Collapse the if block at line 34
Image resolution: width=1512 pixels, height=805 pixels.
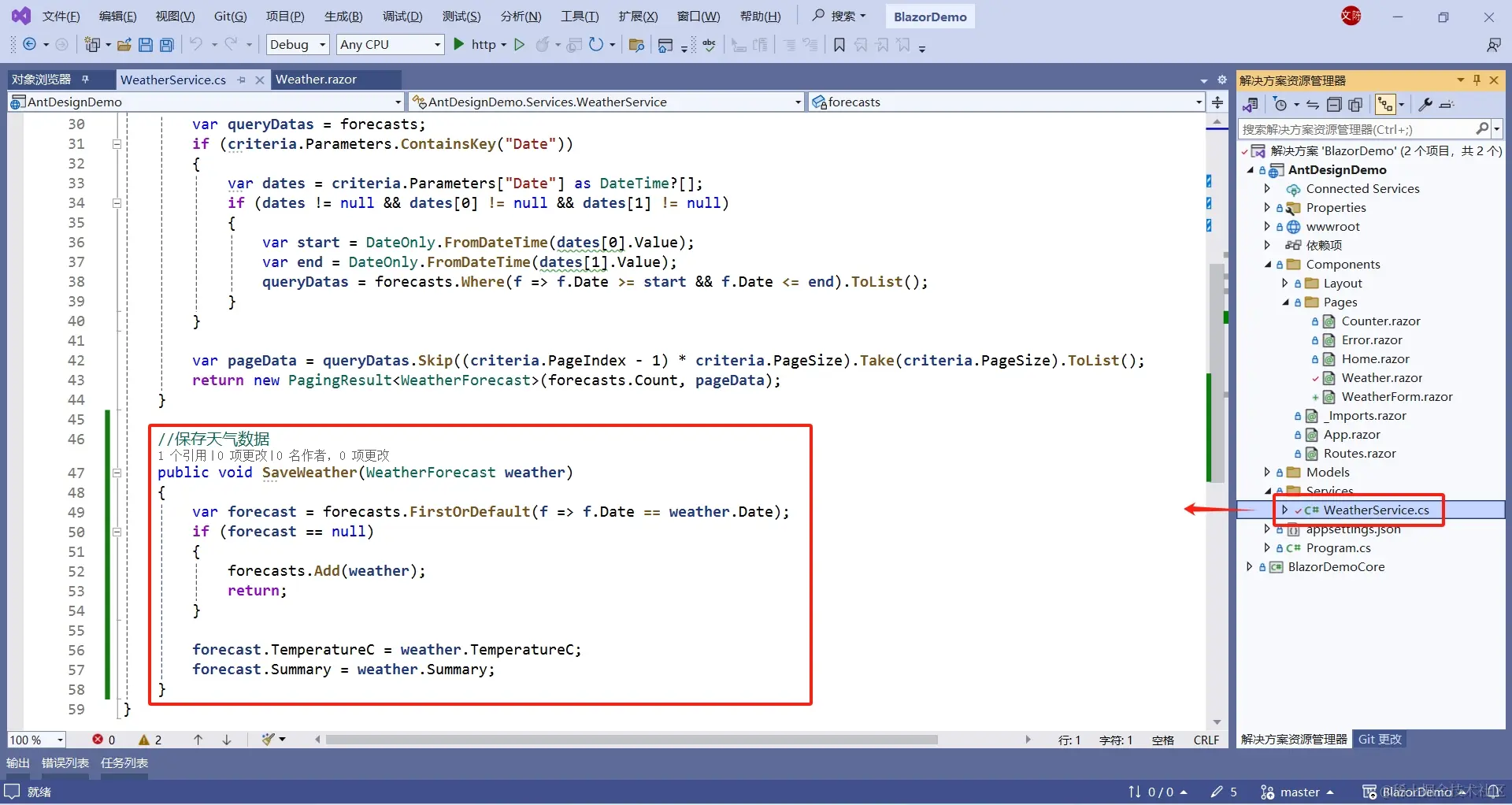(x=117, y=203)
